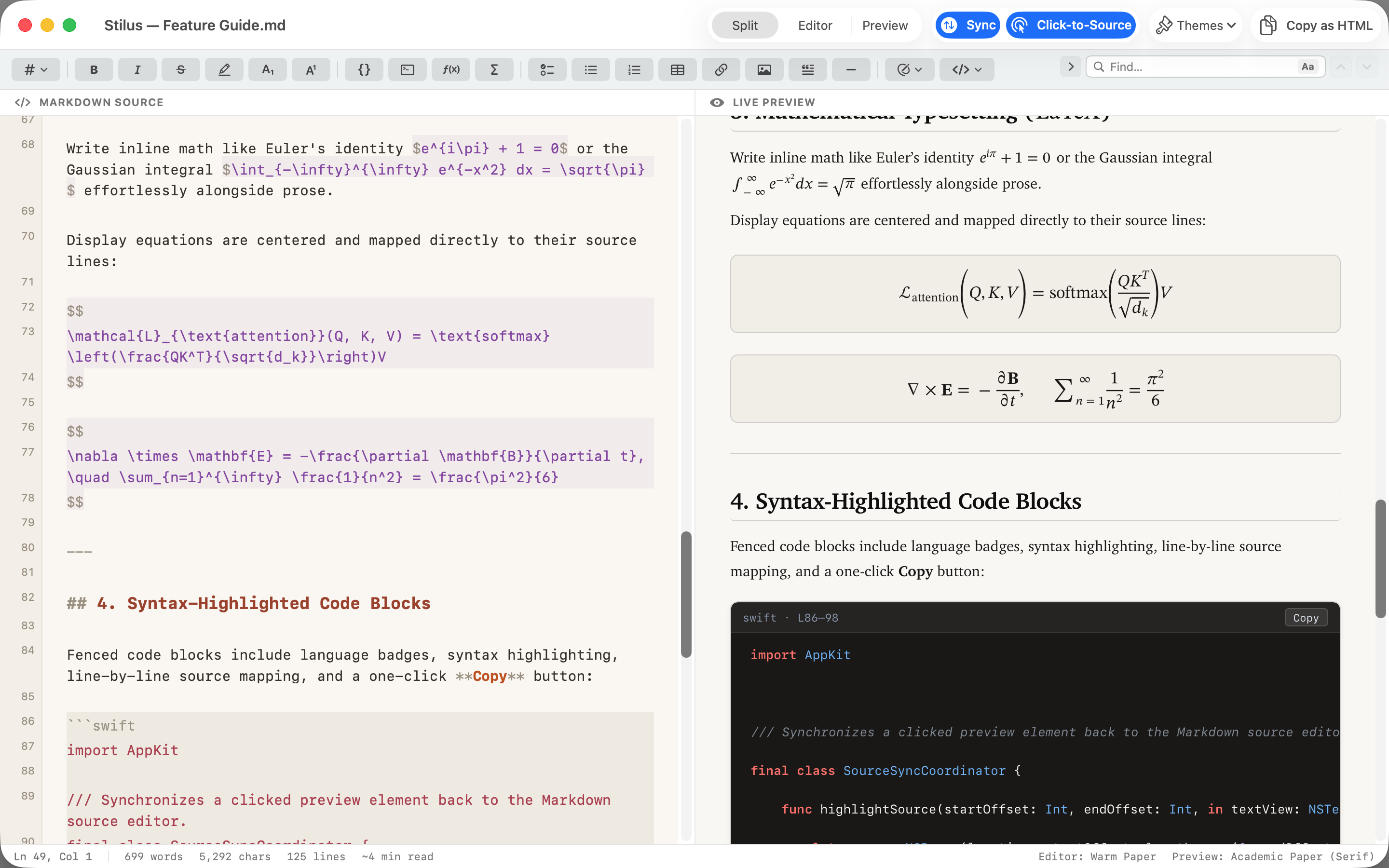
Task: Open the Themes dropdown
Action: [1196, 25]
